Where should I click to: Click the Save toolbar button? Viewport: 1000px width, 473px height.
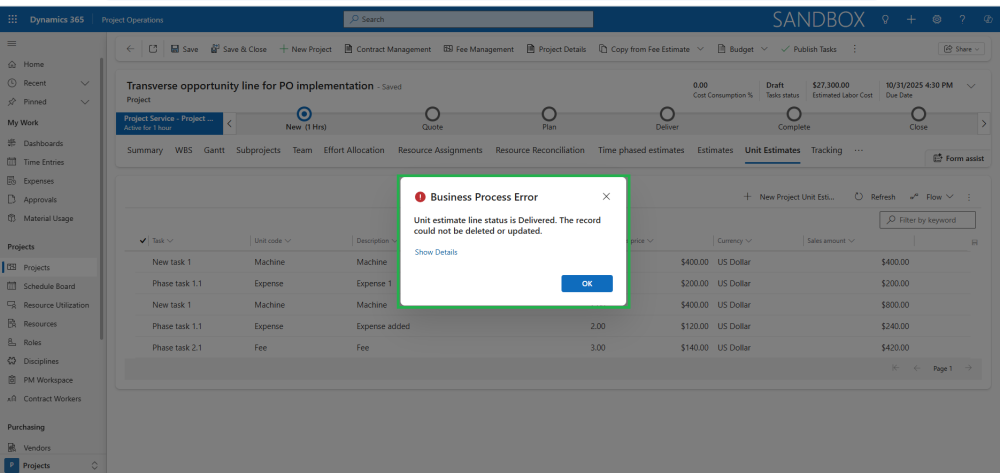click(x=184, y=49)
